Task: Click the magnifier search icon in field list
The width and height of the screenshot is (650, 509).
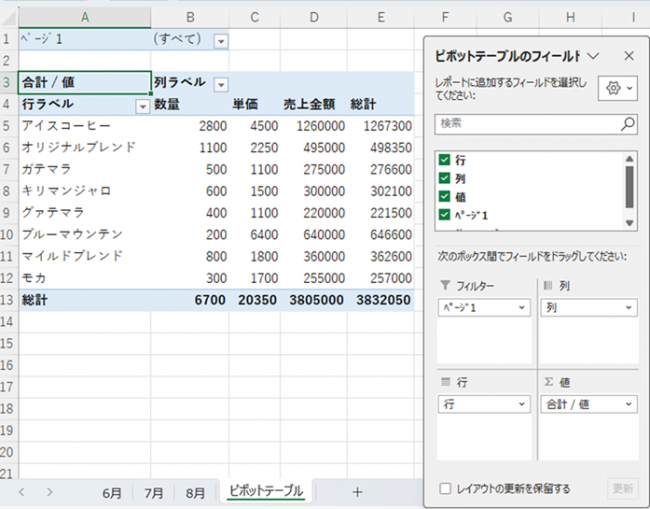Action: [627, 124]
